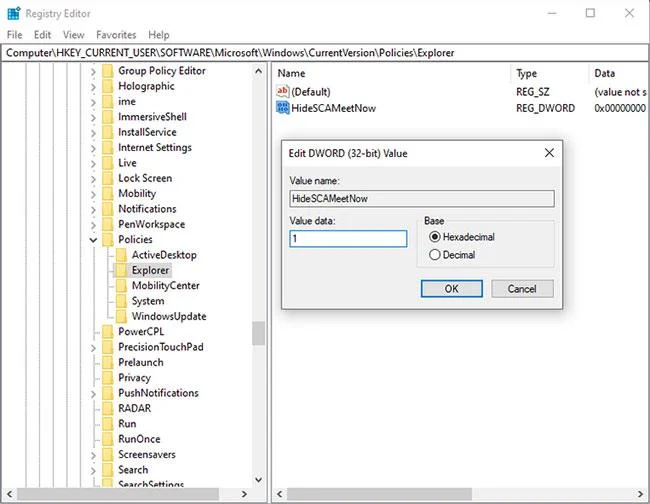650x504 pixels.
Task: Click the PenWorkspace folder icon
Action: pyautogui.click(x=108, y=224)
